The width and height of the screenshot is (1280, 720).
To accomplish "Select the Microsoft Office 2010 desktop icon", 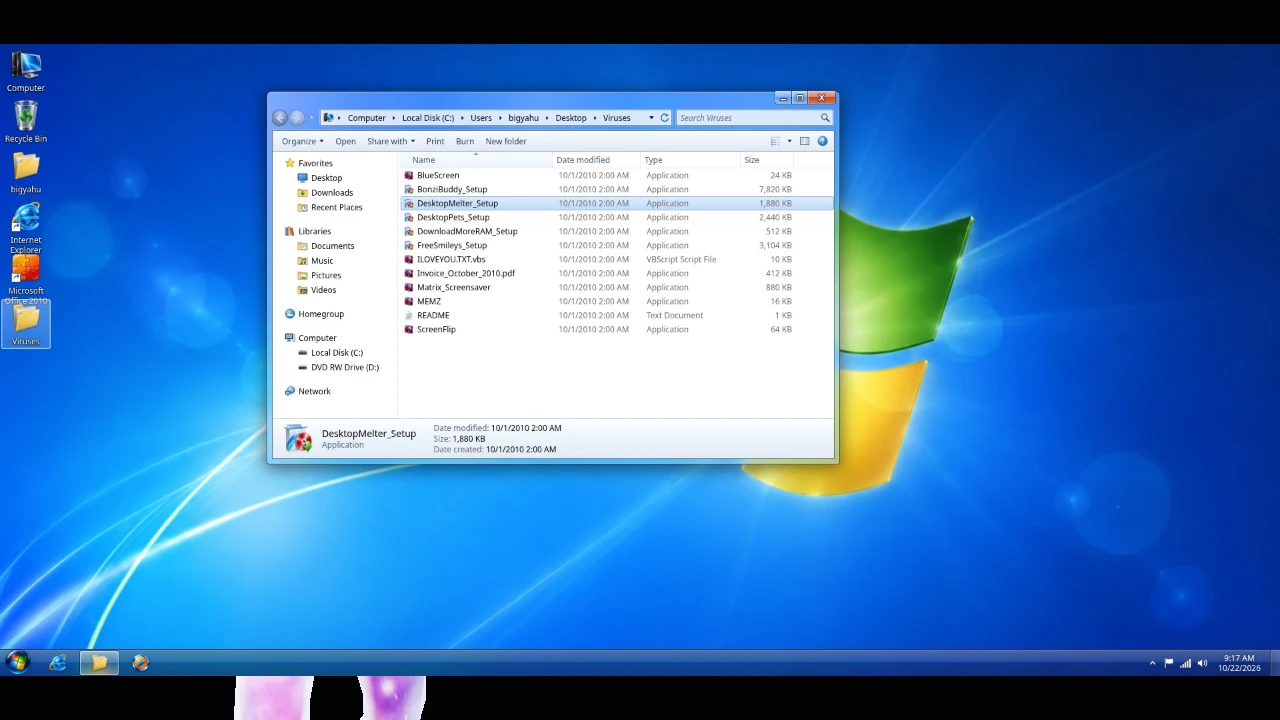I will [x=26, y=280].
